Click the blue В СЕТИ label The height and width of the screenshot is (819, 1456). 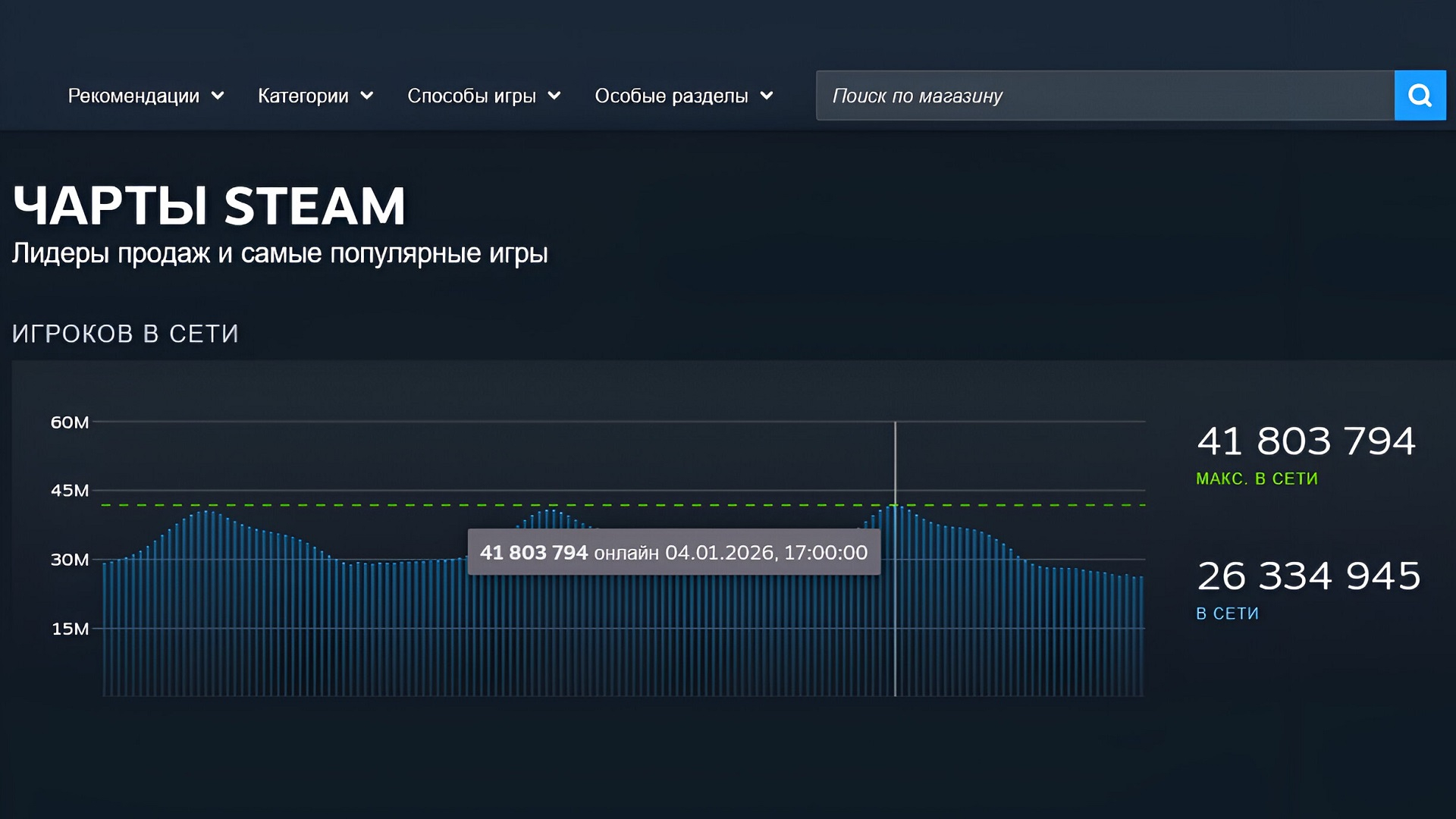[x=1227, y=613]
